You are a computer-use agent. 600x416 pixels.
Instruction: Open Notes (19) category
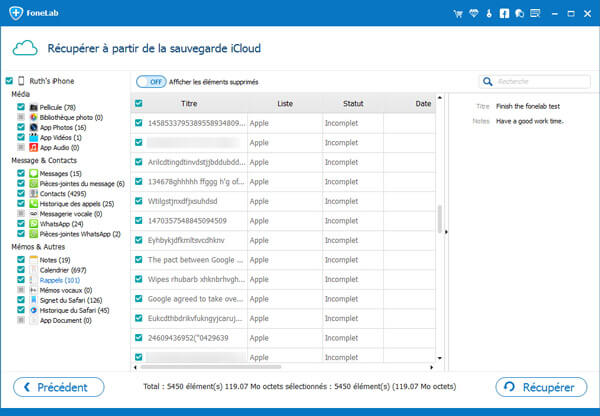coord(55,260)
